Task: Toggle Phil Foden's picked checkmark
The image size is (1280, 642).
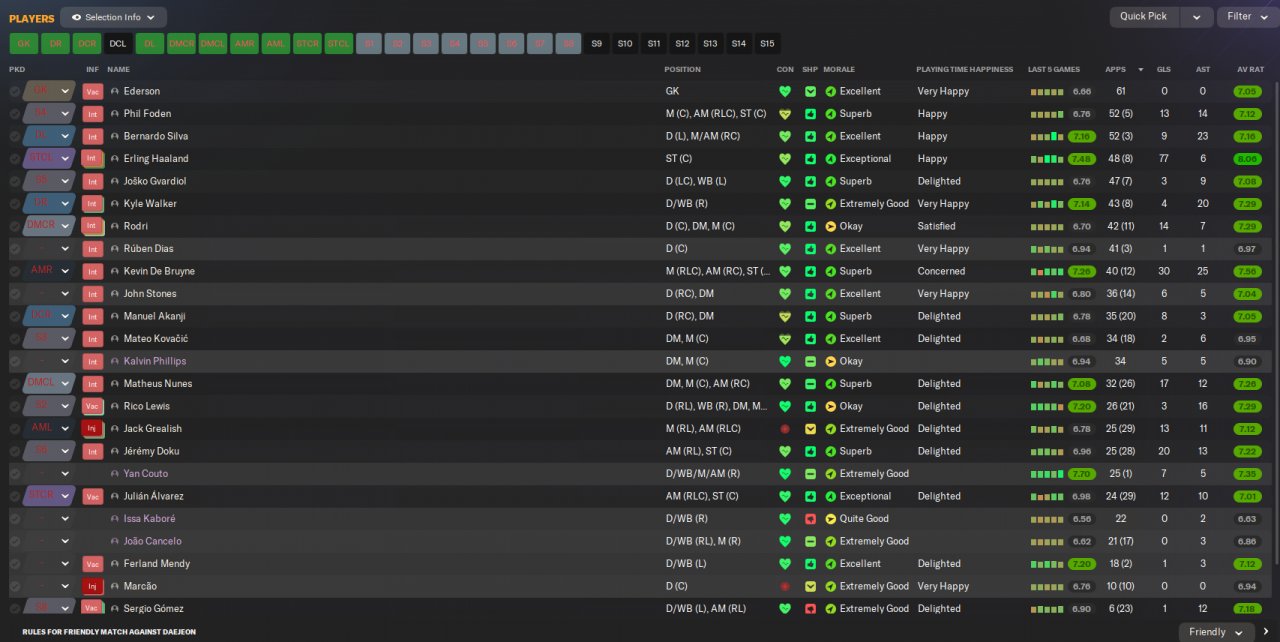Action: coord(15,114)
